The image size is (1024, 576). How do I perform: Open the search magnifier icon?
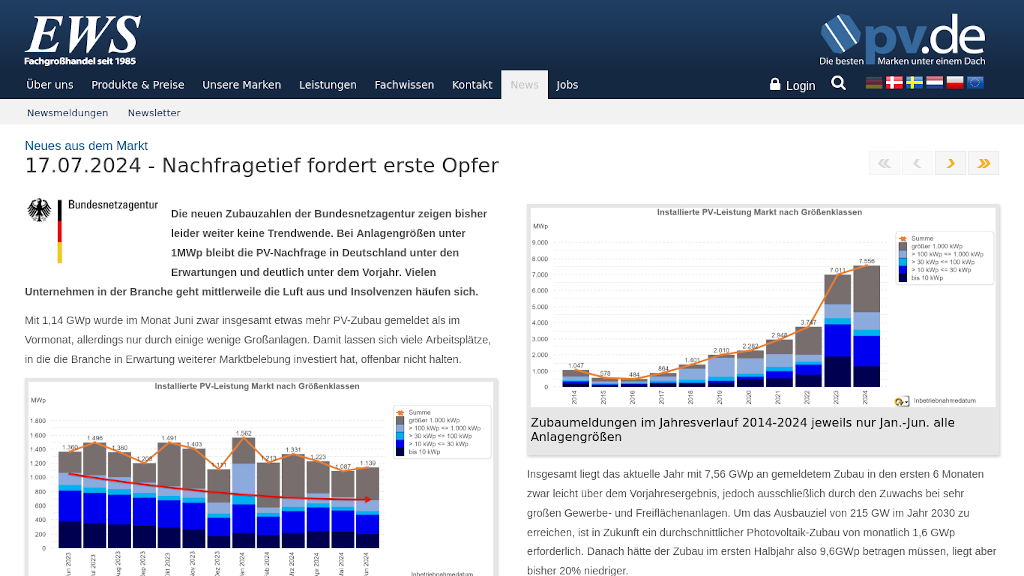click(x=839, y=84)
